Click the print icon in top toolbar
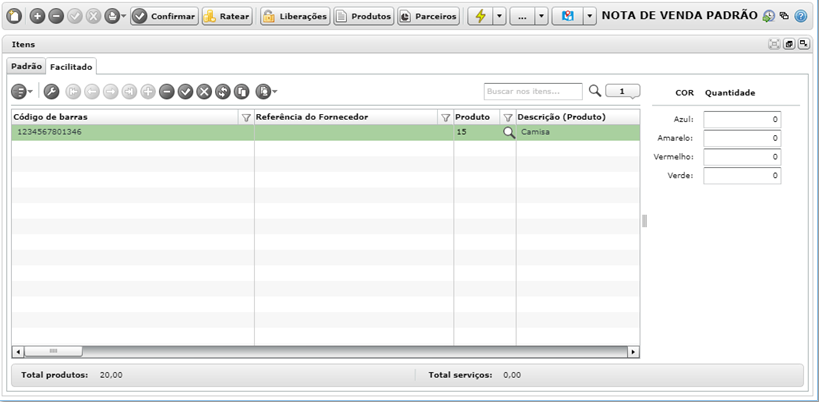This screenshot has width=819, height=402. click(111, 16)
